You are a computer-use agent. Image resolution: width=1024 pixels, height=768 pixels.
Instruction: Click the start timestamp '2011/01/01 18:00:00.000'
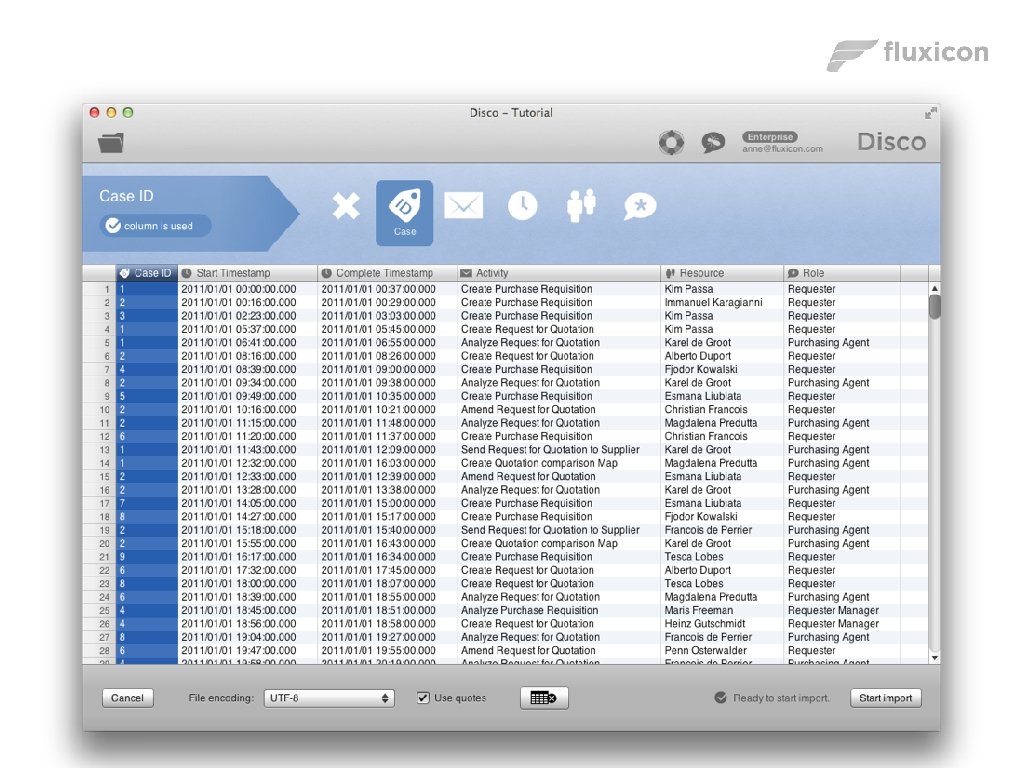pos(238,583)
